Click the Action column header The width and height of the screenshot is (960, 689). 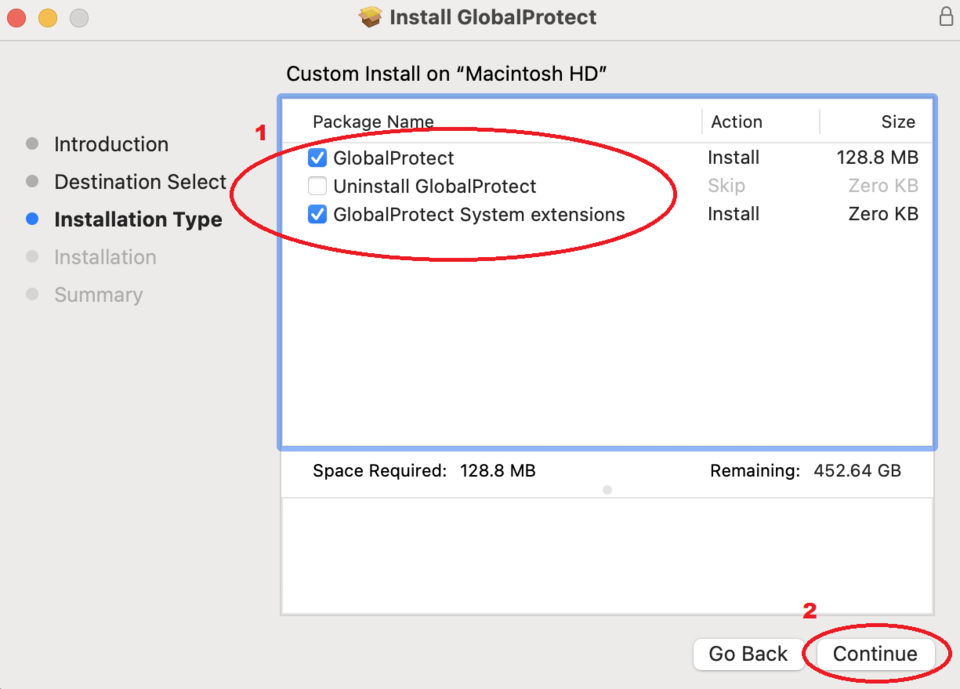[736, 122]
